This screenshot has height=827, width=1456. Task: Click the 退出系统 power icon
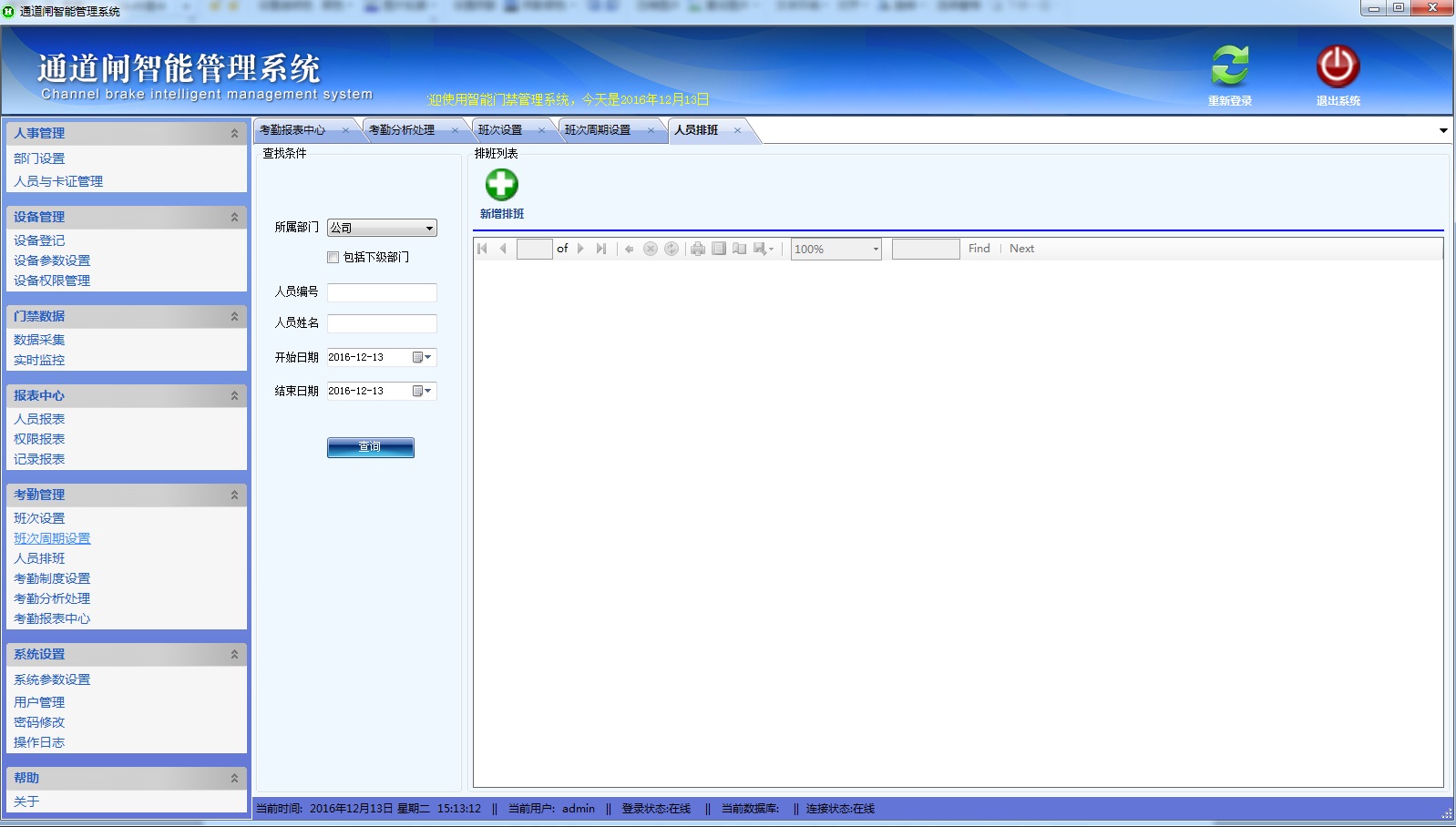tap(1338, 66)
